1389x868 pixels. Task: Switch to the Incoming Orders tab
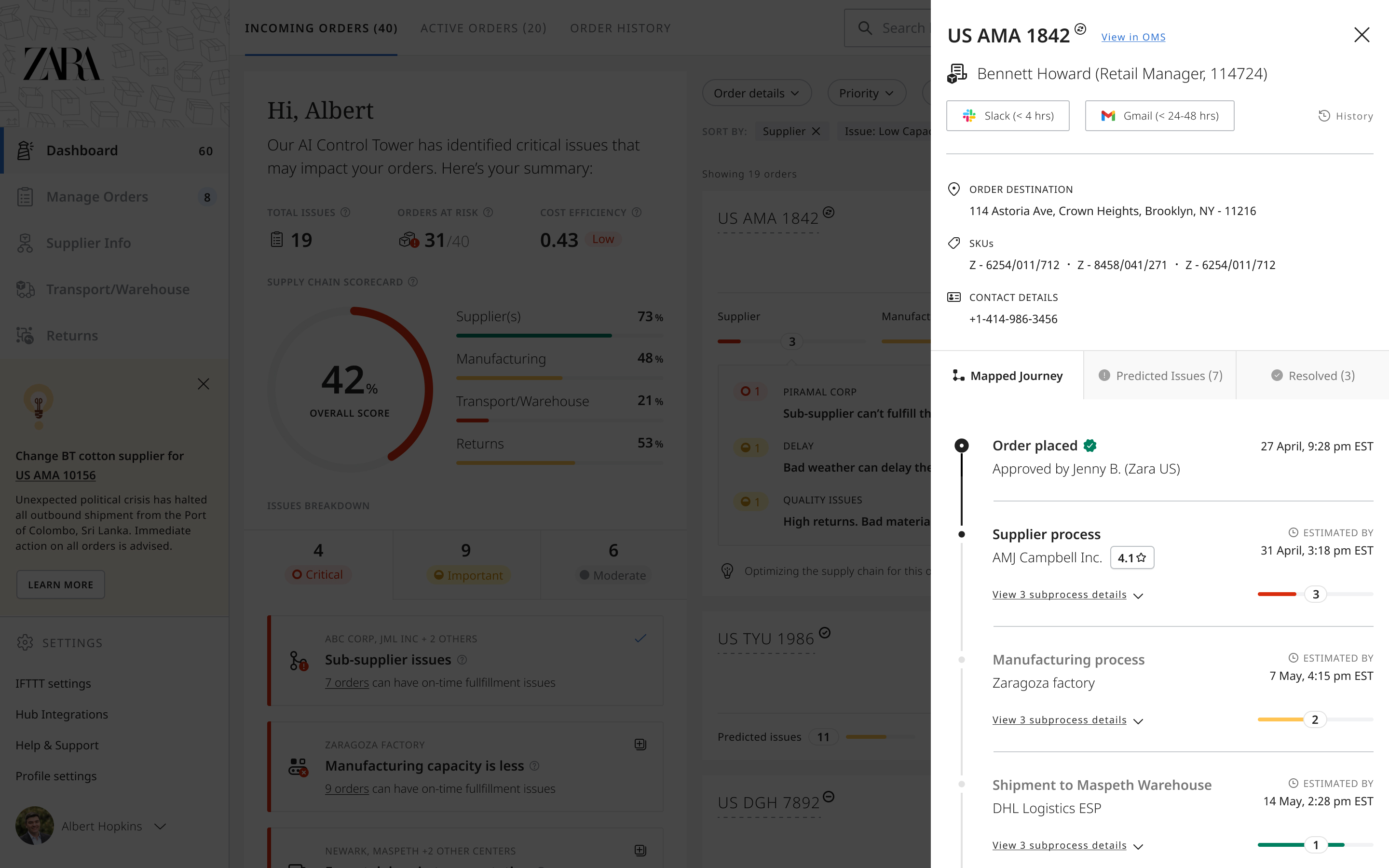321,28
